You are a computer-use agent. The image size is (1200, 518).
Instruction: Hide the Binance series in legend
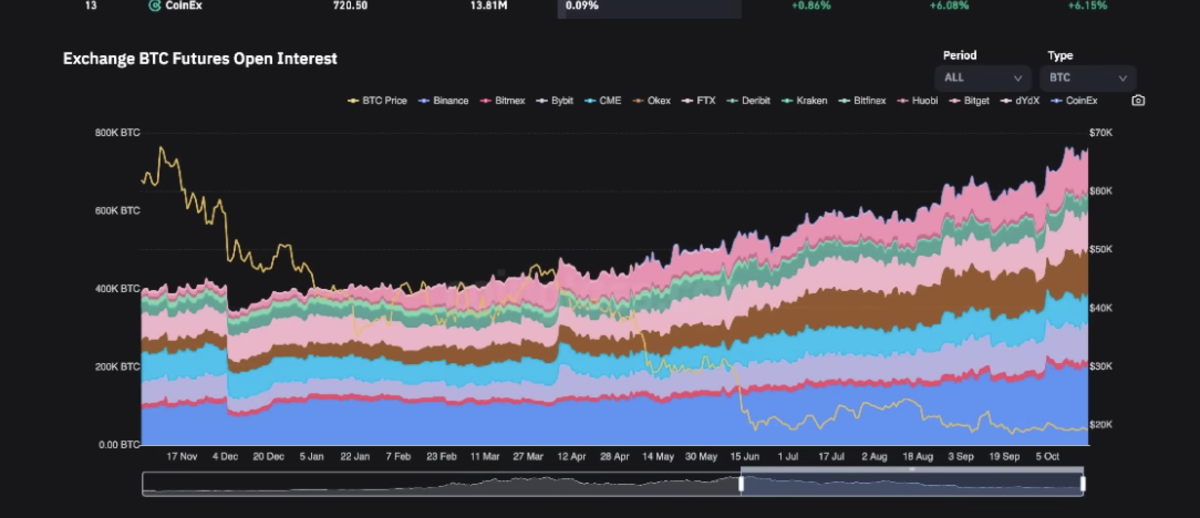(443, 101)
